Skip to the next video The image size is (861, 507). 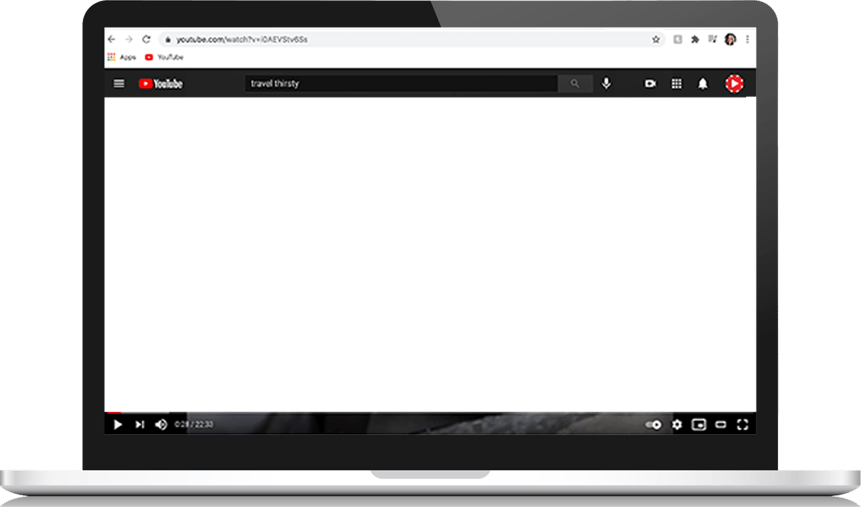[x=140, y=425]
